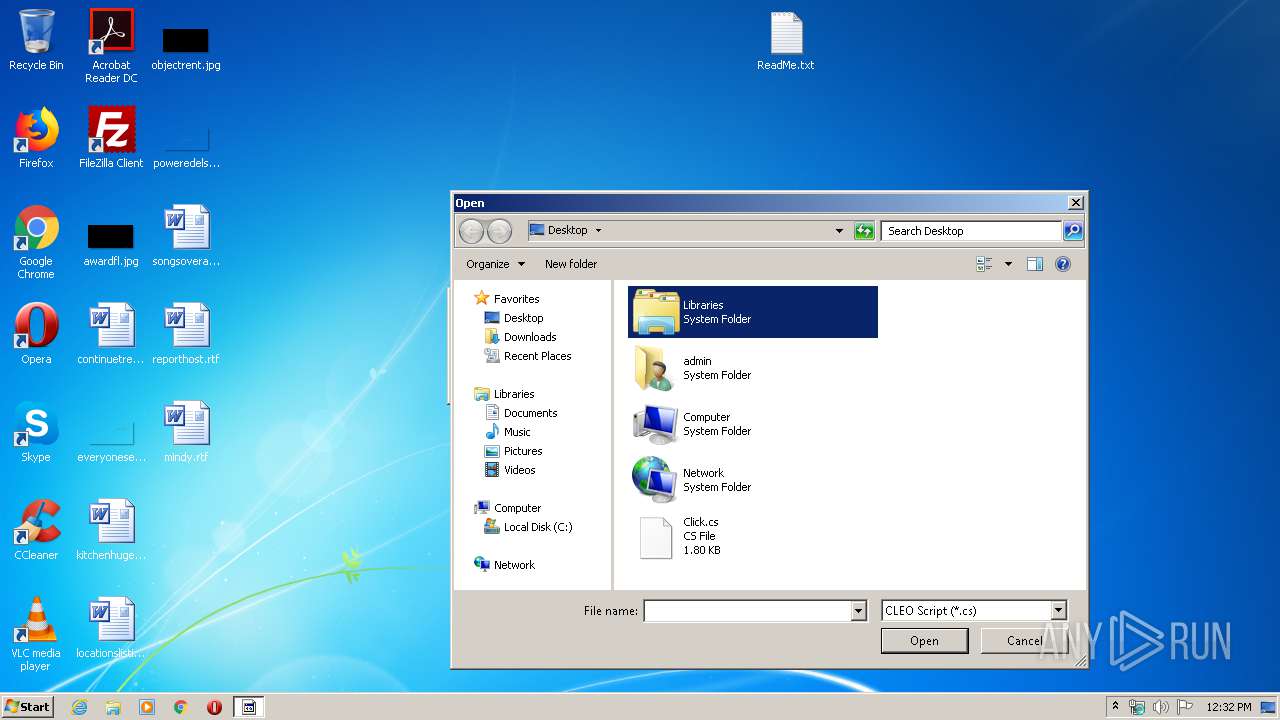This screenshot has height=720, width=1280.
Task: Open Action Center flag tray icon
Action: [1185, 707]
